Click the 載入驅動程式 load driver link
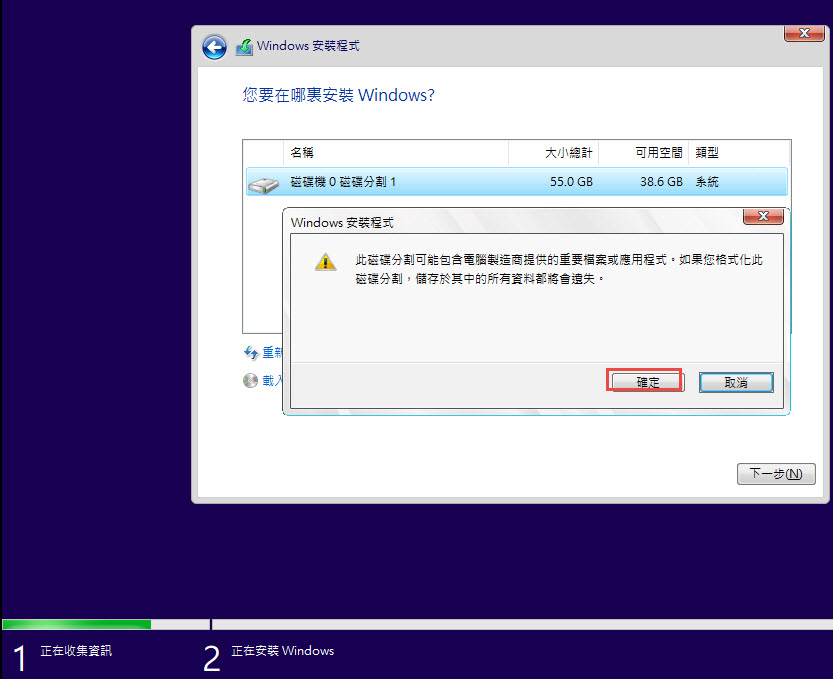The width and height of the screenshot is (833, 679). pos(273,380)
